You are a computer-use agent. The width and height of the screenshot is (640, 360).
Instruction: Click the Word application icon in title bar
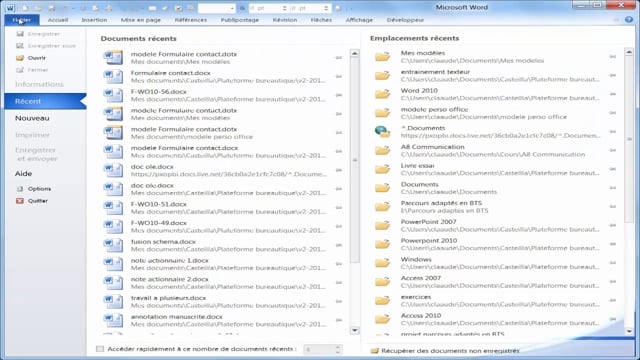(x=10, y=8)
